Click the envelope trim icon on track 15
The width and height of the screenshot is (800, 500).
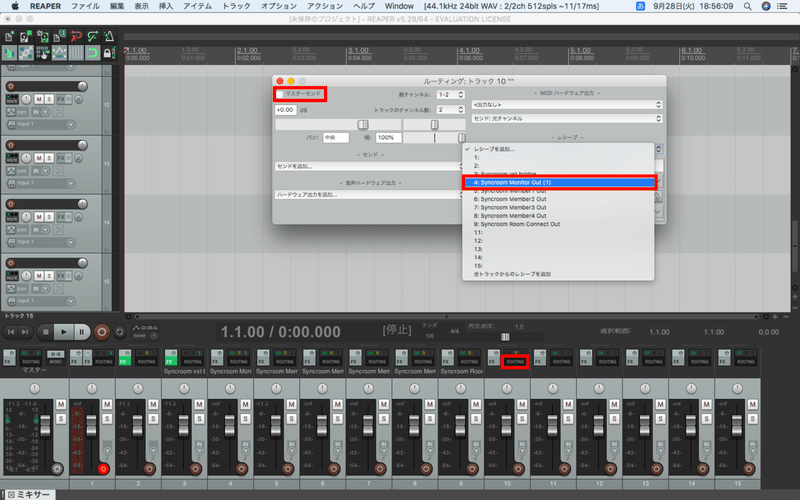(x=11, y=288)
